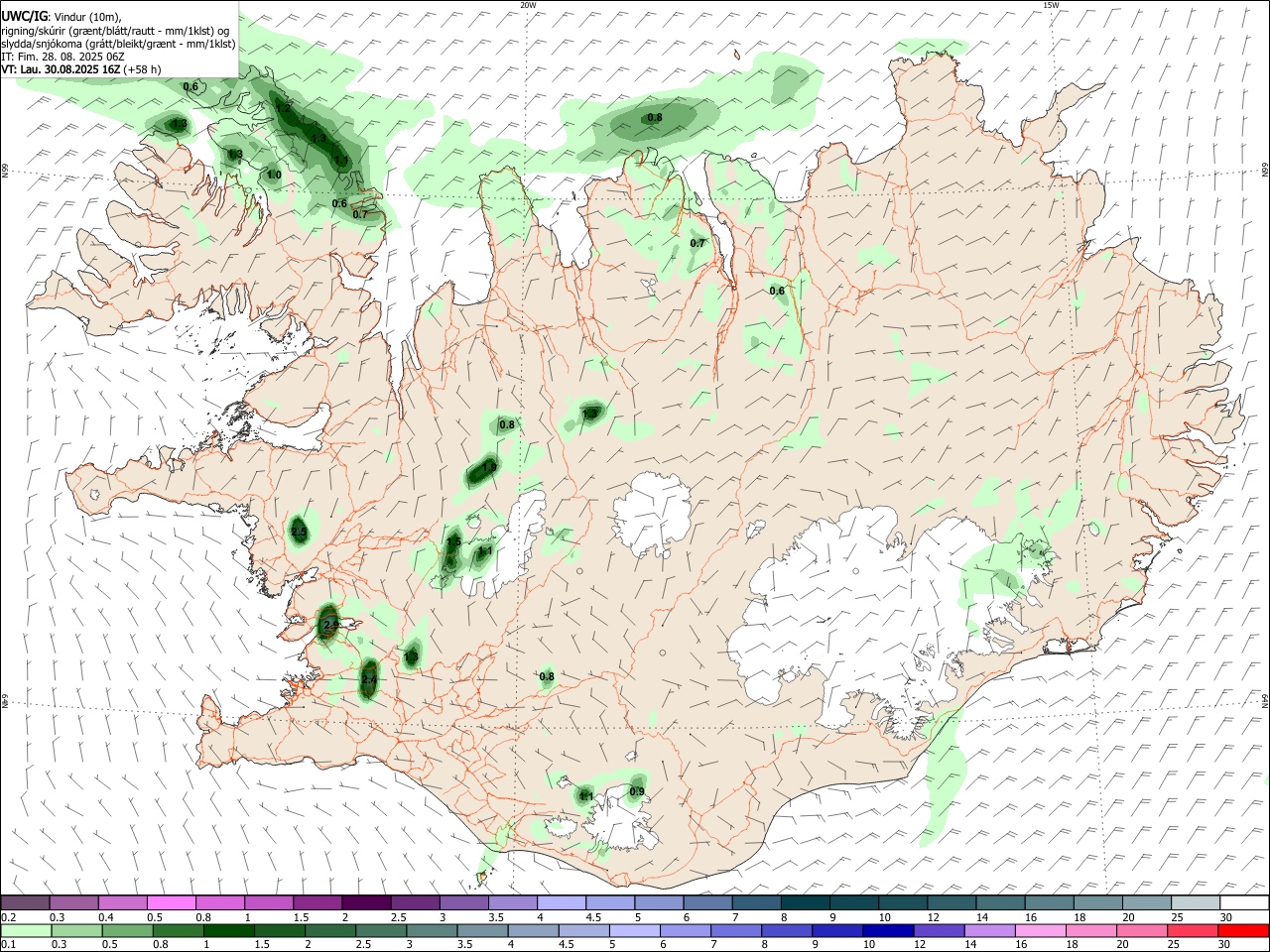Click the hot pink swatch labeled 20, lower row

point(1141,930)
